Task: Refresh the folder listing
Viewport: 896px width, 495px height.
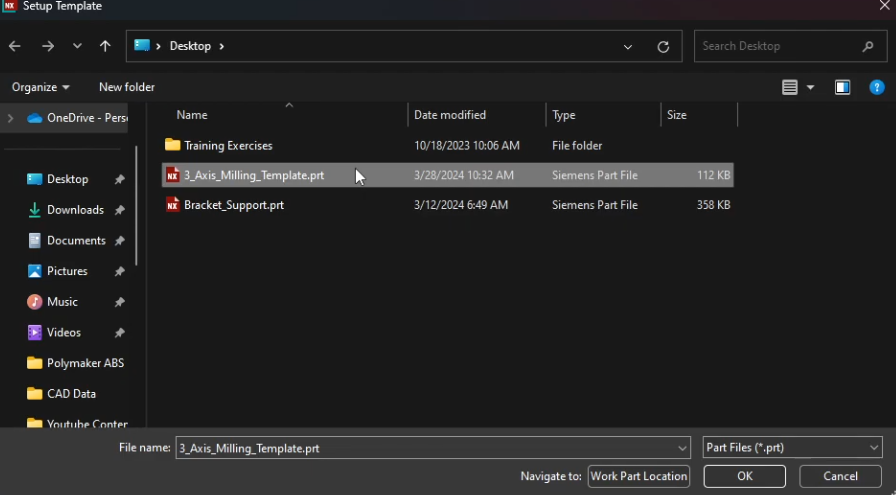Action: 663,47
